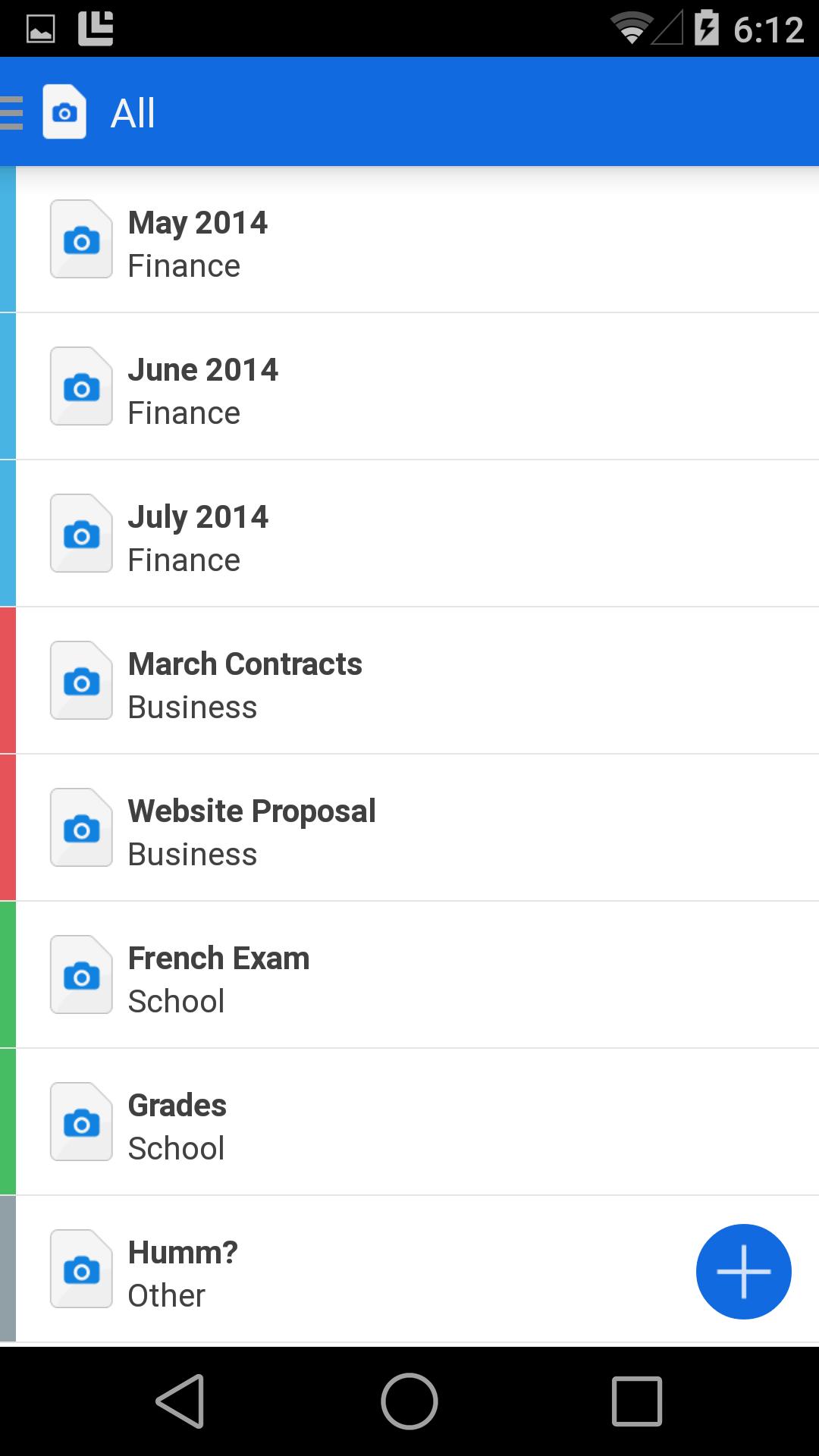819x1456 pixels.
Task: Tap the Website Proposal thumbnail icon
Action: pos(81,828)
